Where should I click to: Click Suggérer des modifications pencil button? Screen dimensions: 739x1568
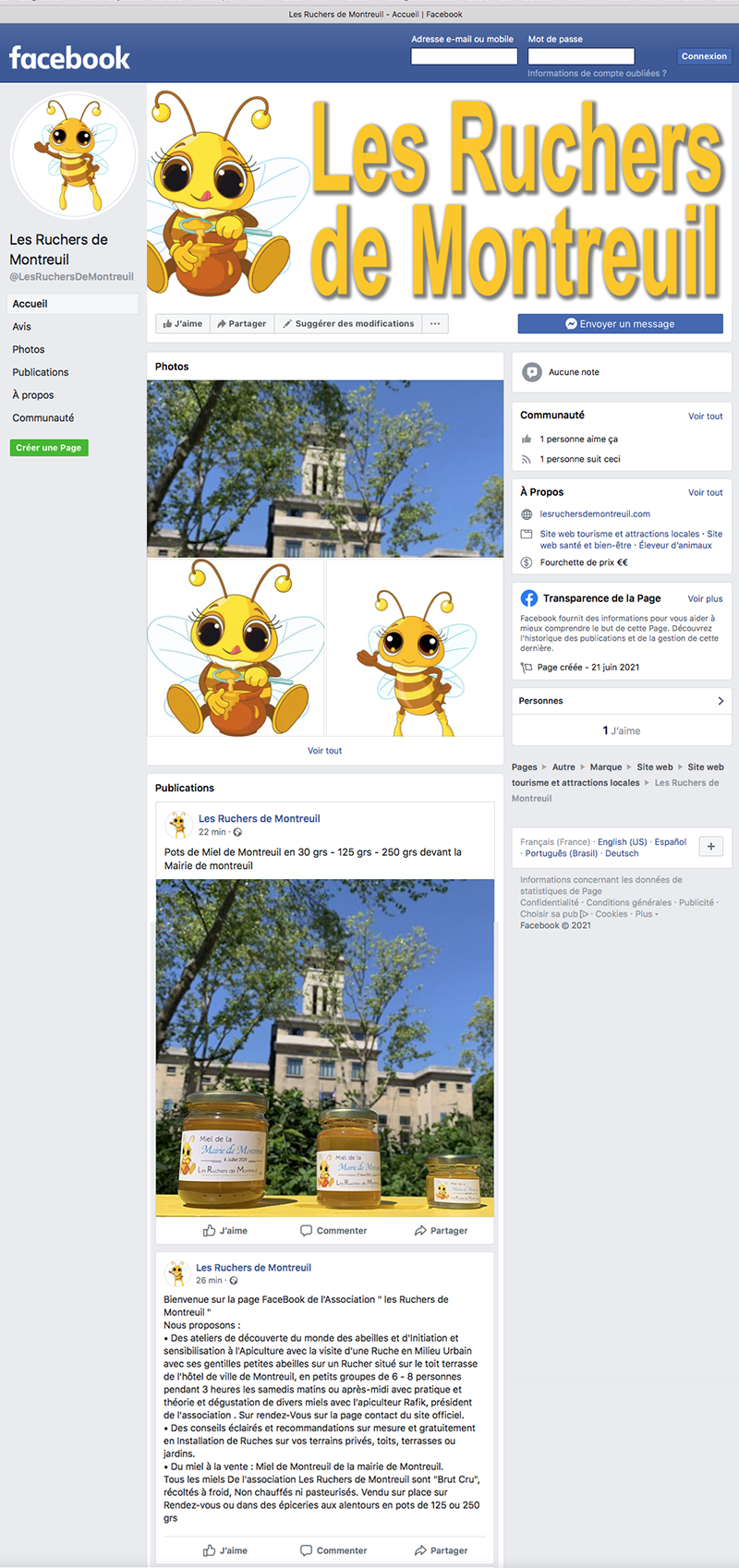click(x=348, y=324)
